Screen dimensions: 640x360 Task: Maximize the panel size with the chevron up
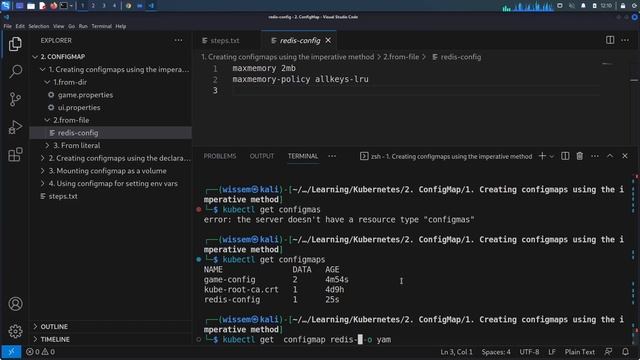point(610,156)
